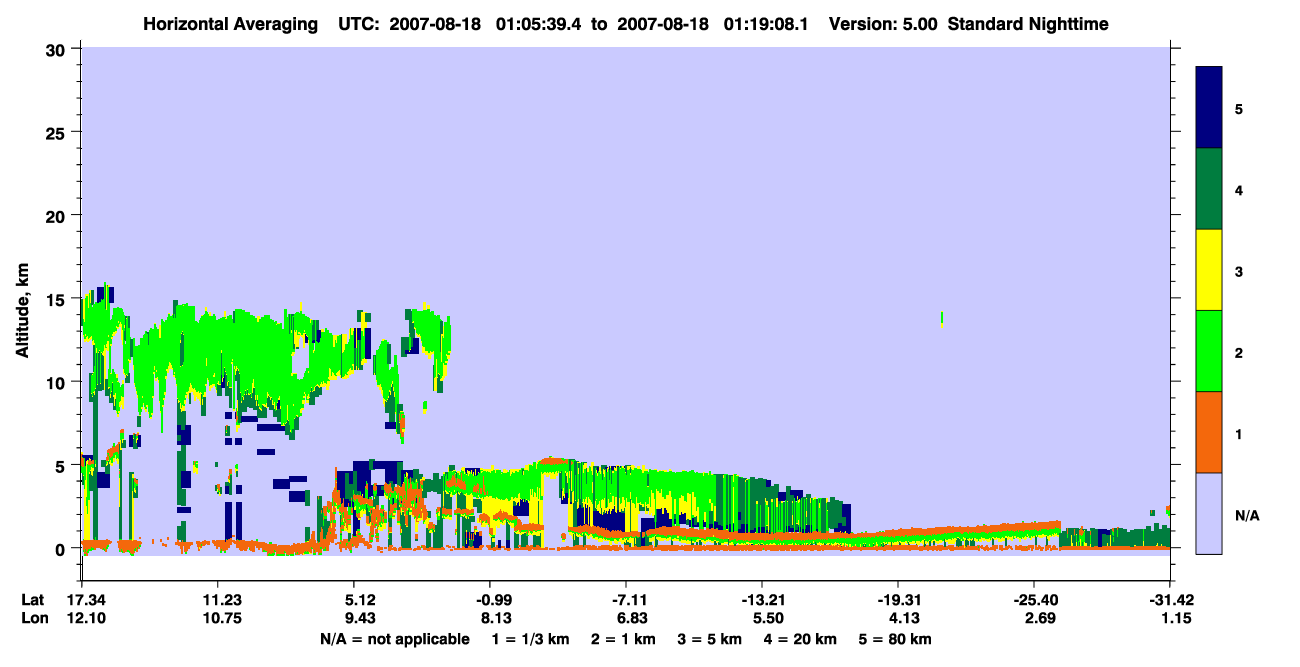Click longitude value '5.50'
Screen dimensions: 1300x667
tap(767, 619)
